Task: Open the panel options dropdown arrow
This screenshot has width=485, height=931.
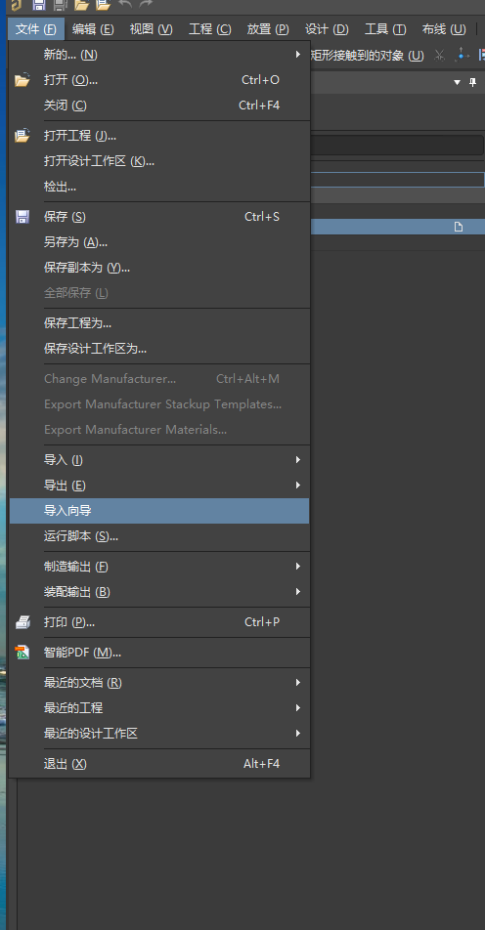Action: (x=457, y=83)
